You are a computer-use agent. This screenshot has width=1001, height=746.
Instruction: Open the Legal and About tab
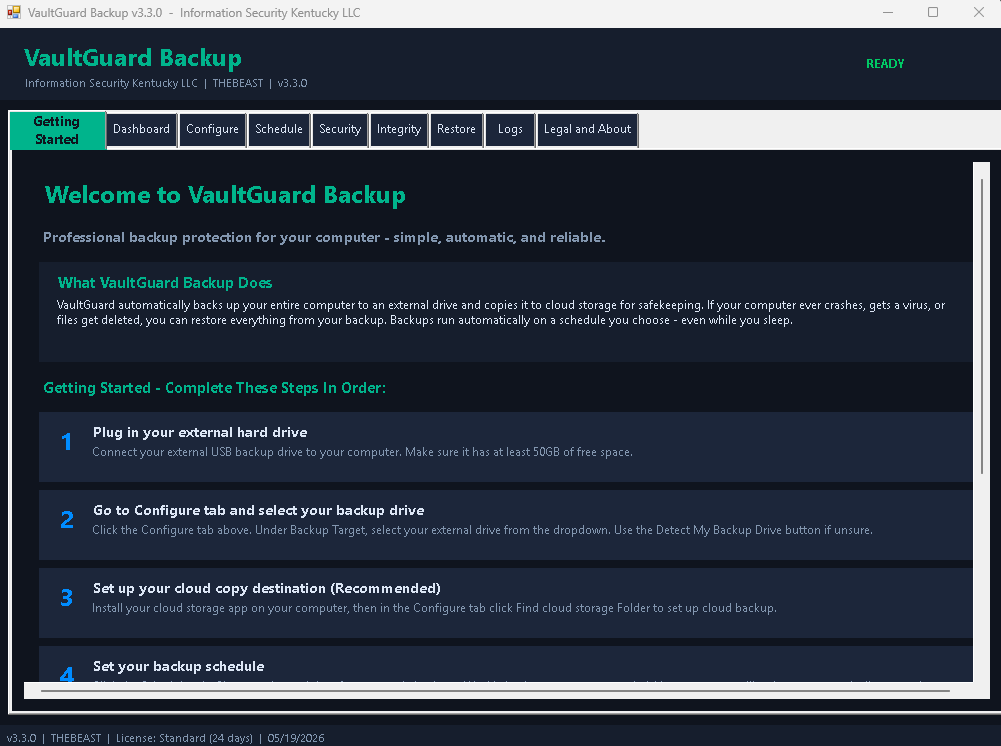(587, 130)
